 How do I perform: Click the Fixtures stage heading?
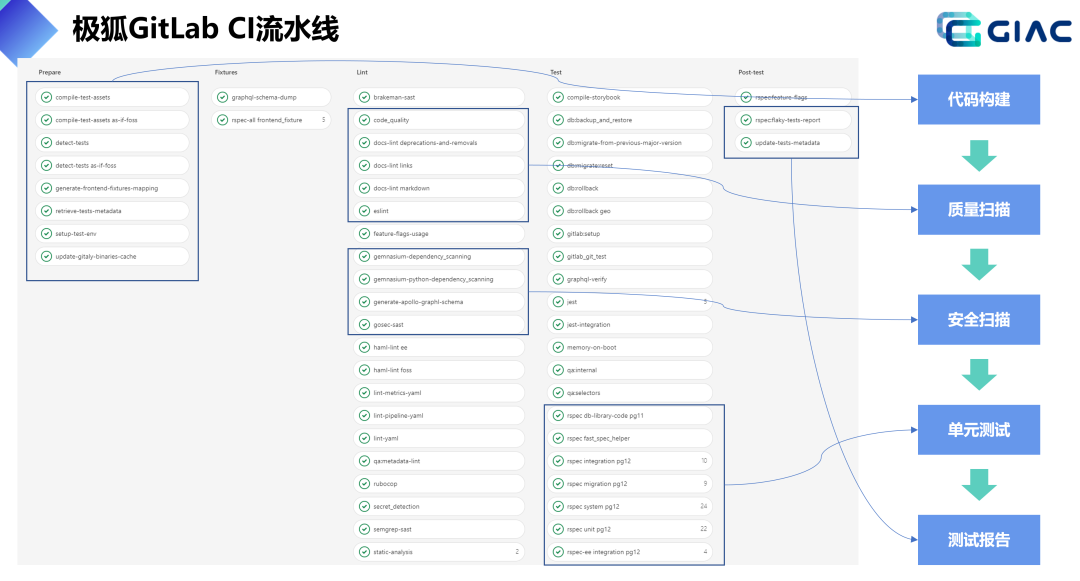(x=226, y=72)
